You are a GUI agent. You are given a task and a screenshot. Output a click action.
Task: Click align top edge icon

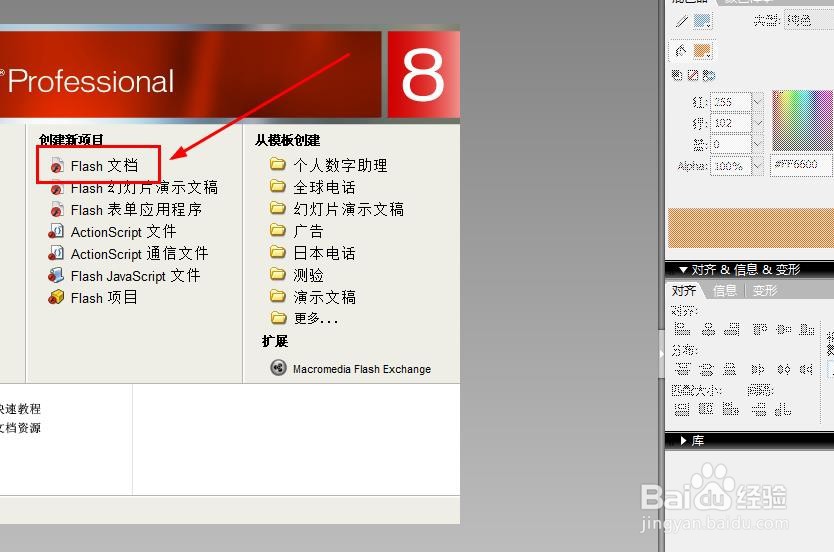[760, 329]
